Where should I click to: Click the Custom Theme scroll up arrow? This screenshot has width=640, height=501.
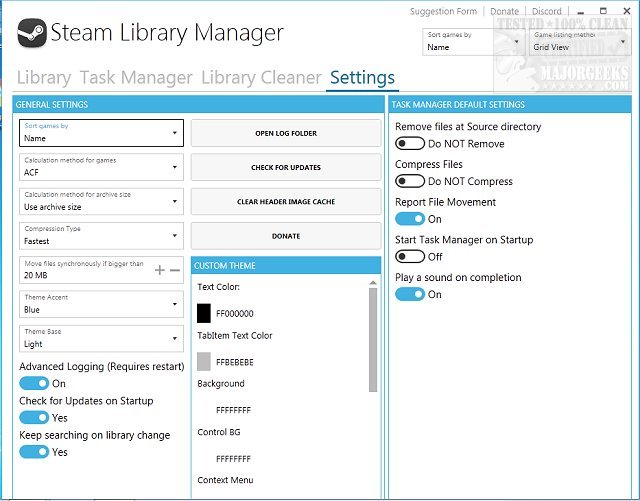tap(373, 283)
